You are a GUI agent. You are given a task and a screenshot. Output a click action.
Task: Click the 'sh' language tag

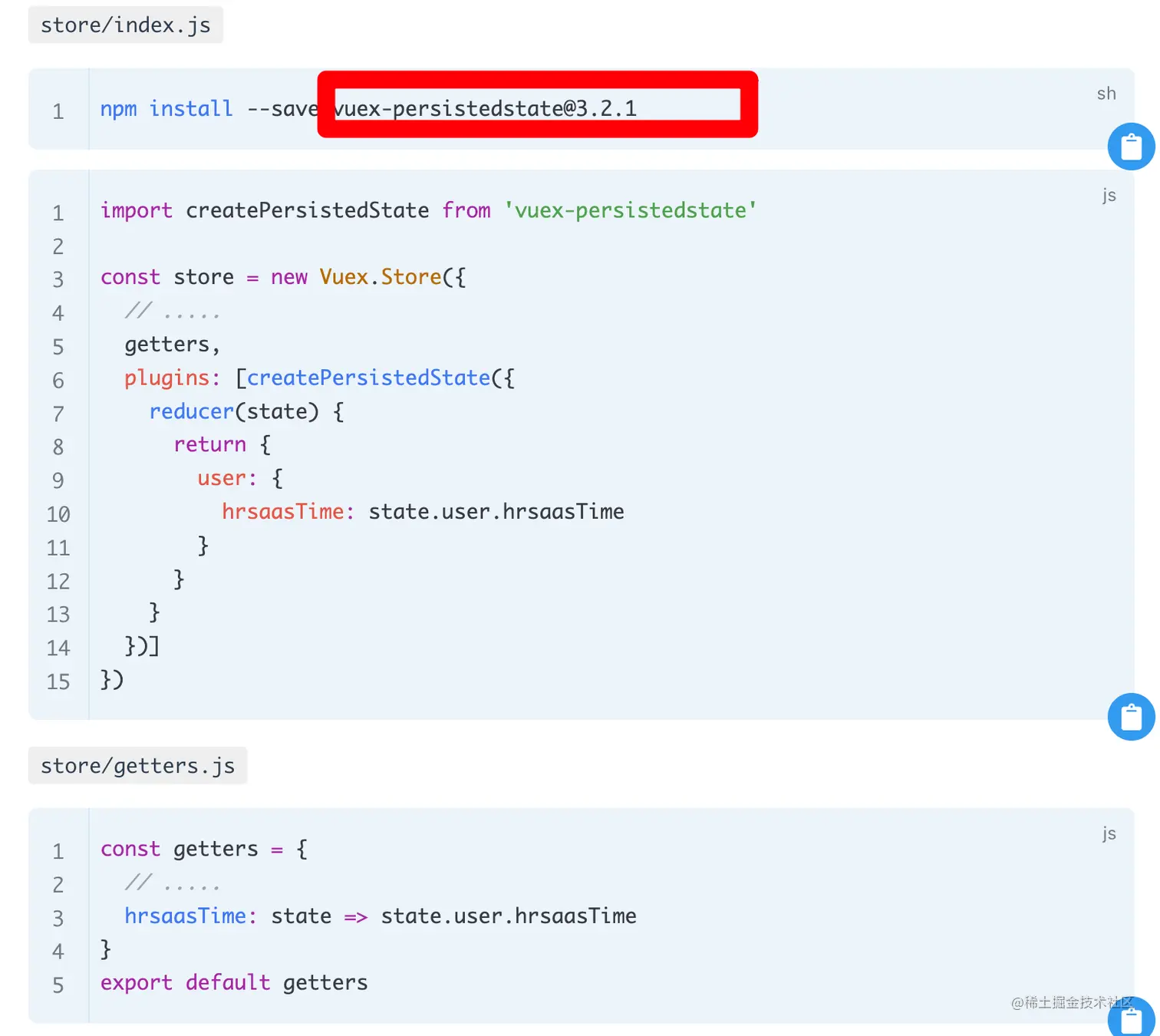pos(1106,94)
